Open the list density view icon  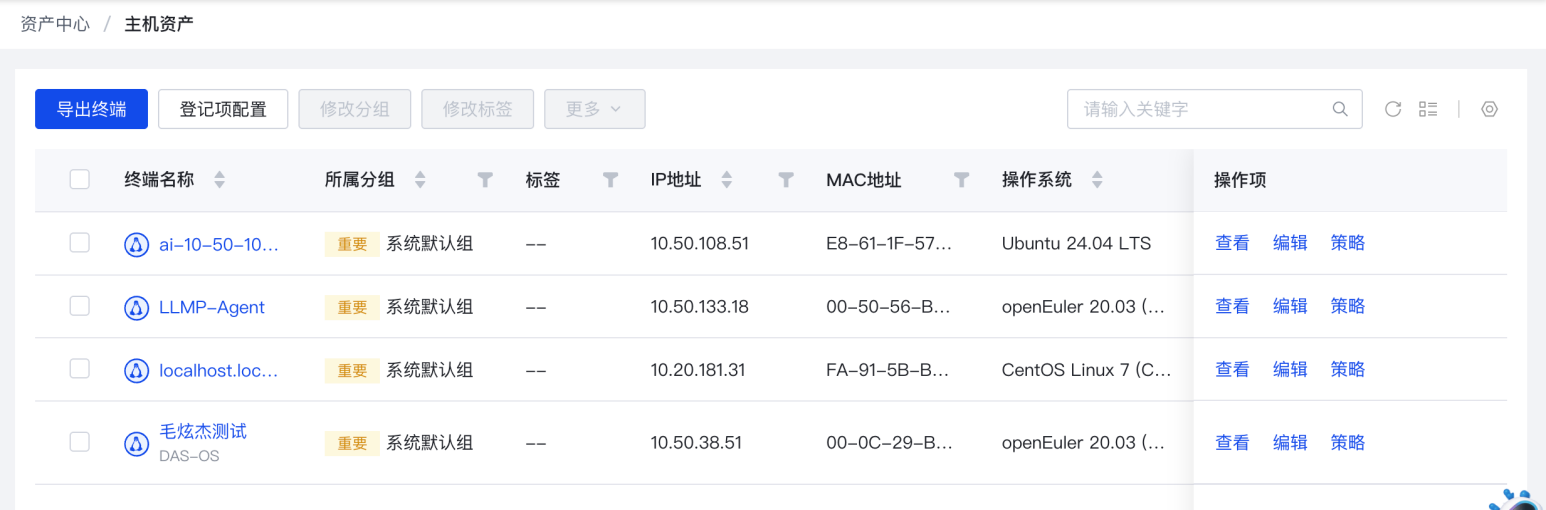1428,109
